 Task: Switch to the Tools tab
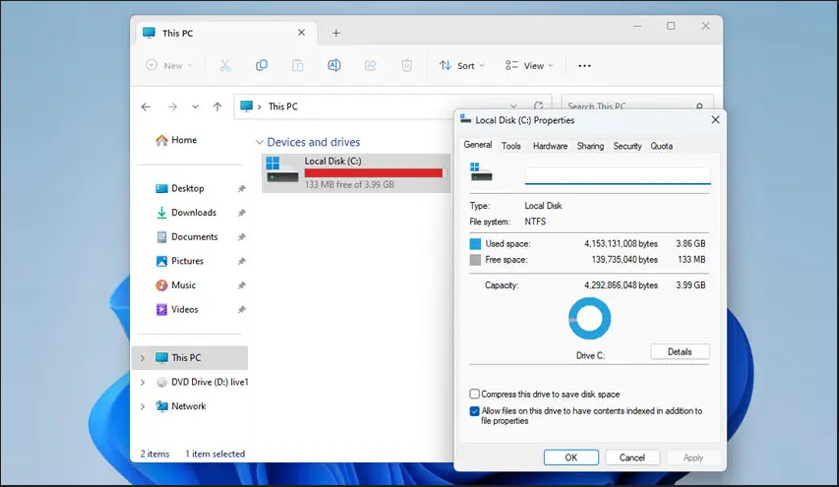[511, 146]
